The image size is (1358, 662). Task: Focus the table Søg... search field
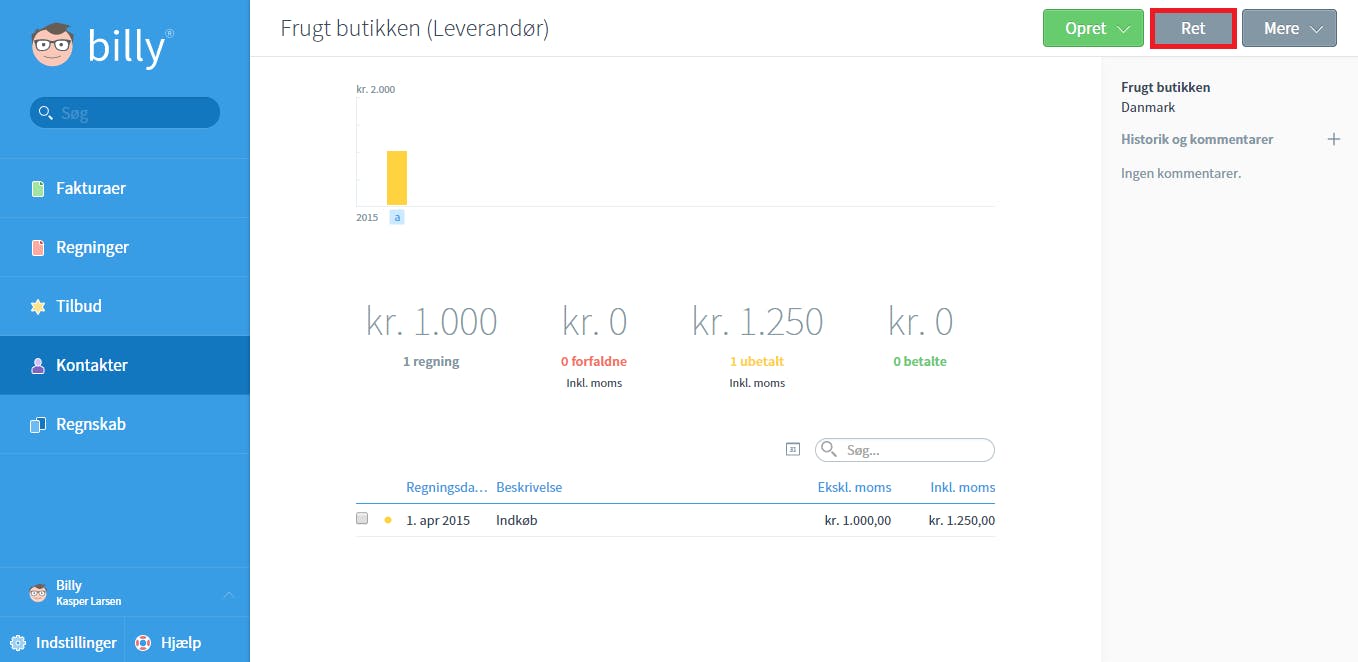click(x=905, y=450)
